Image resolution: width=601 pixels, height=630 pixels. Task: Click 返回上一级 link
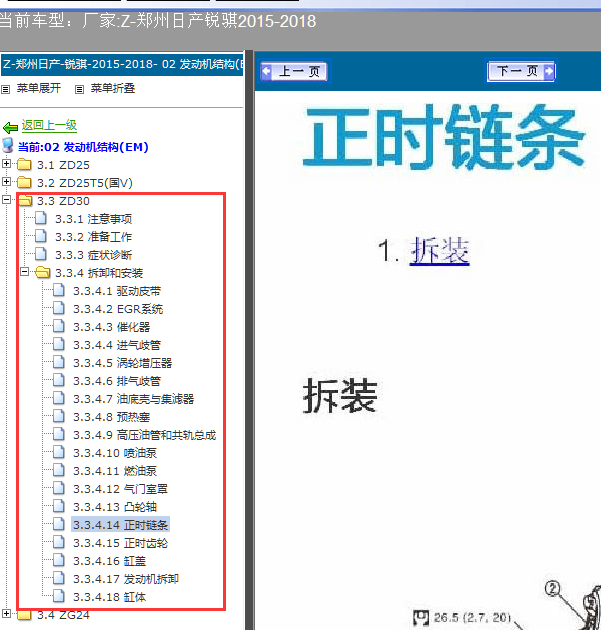point(49,125)
